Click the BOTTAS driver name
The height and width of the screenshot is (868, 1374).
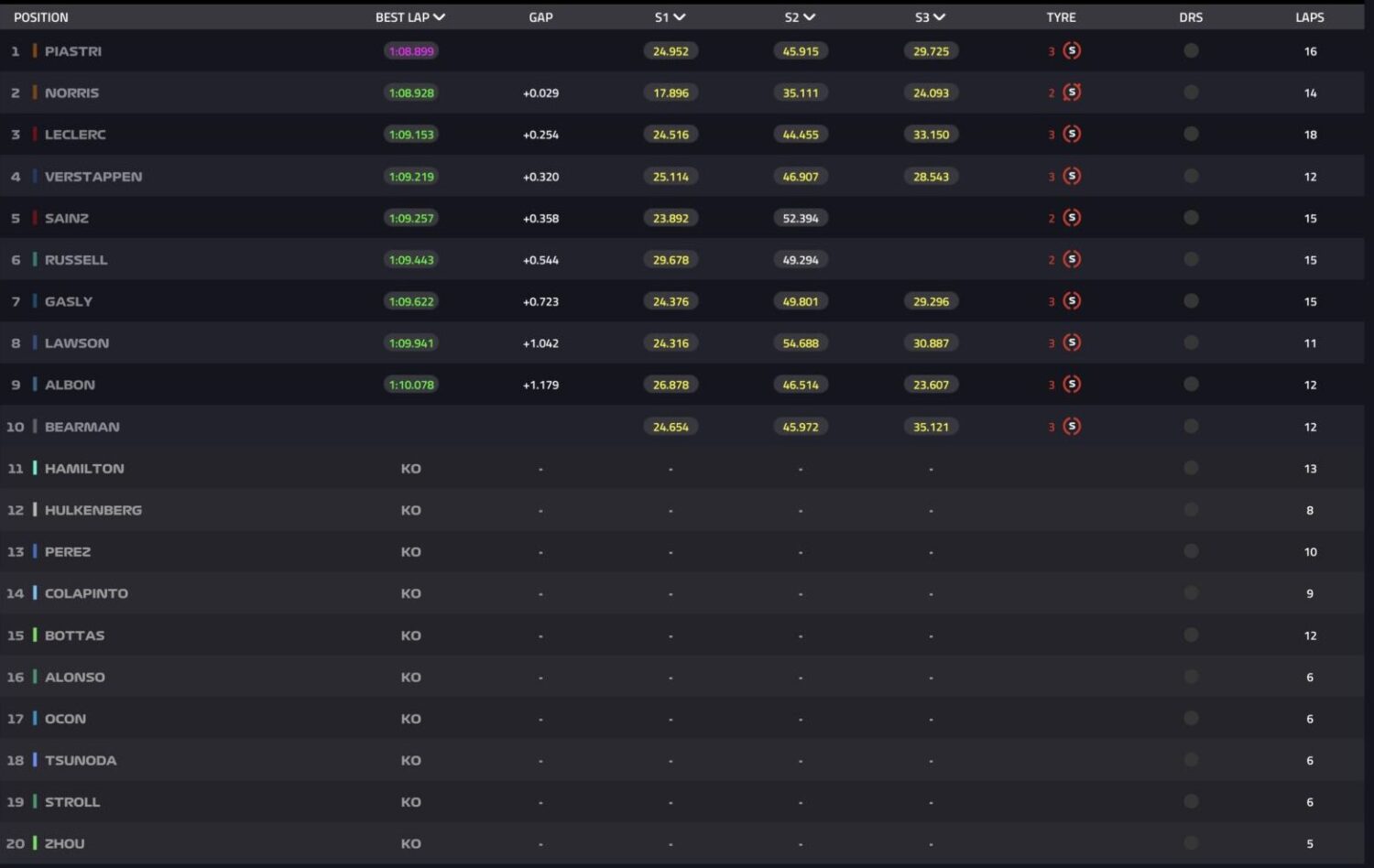coord(74,635)
